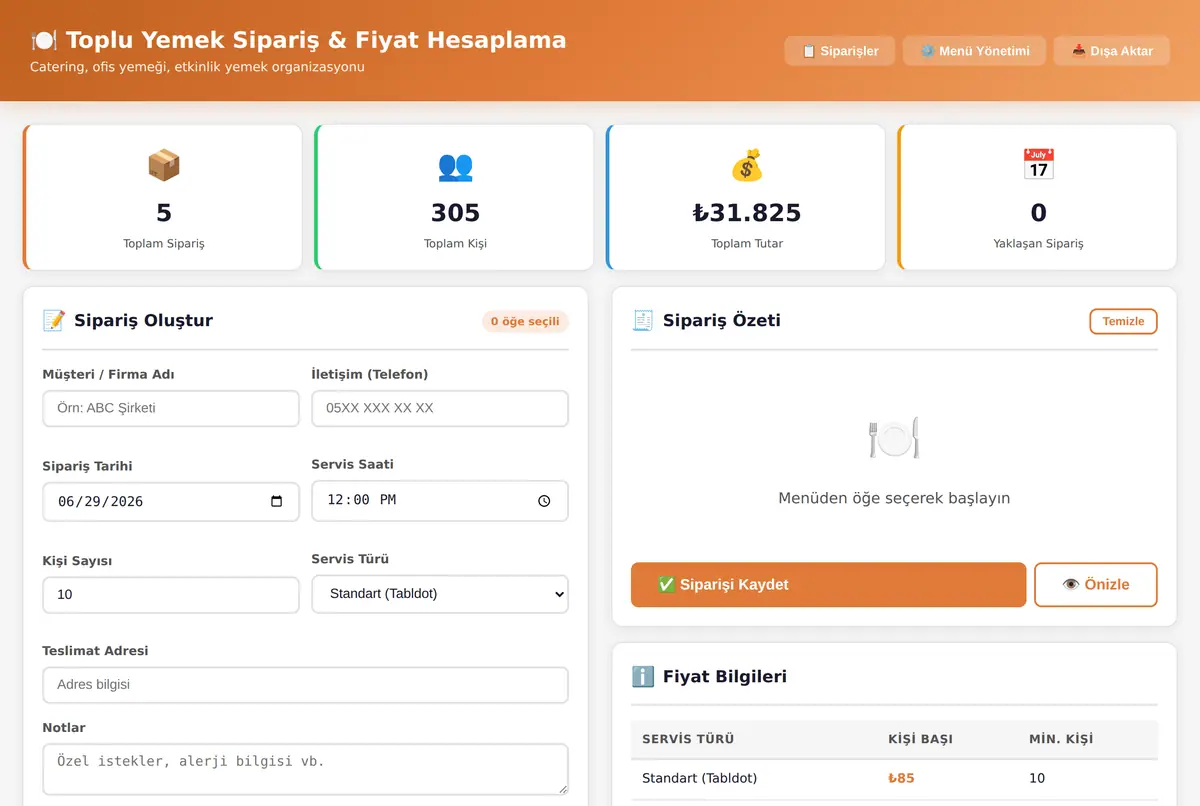The height and width of the screenshot is (806, 1200).
Task: Click the 0 Yaklaşan Sipariş value
Action: (1038, 212)
